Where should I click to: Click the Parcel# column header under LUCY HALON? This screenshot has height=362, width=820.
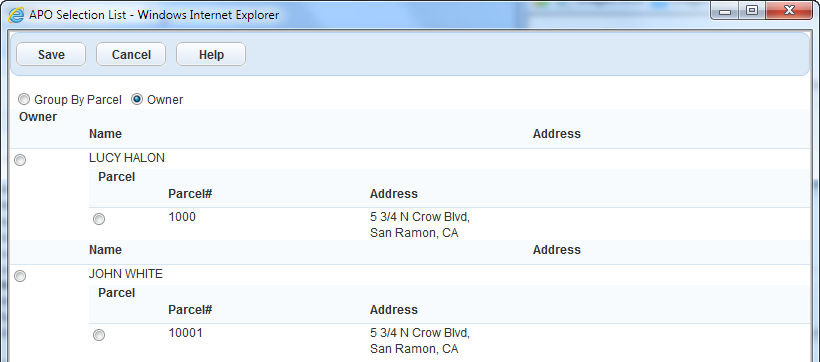click(x=190, y=194)
